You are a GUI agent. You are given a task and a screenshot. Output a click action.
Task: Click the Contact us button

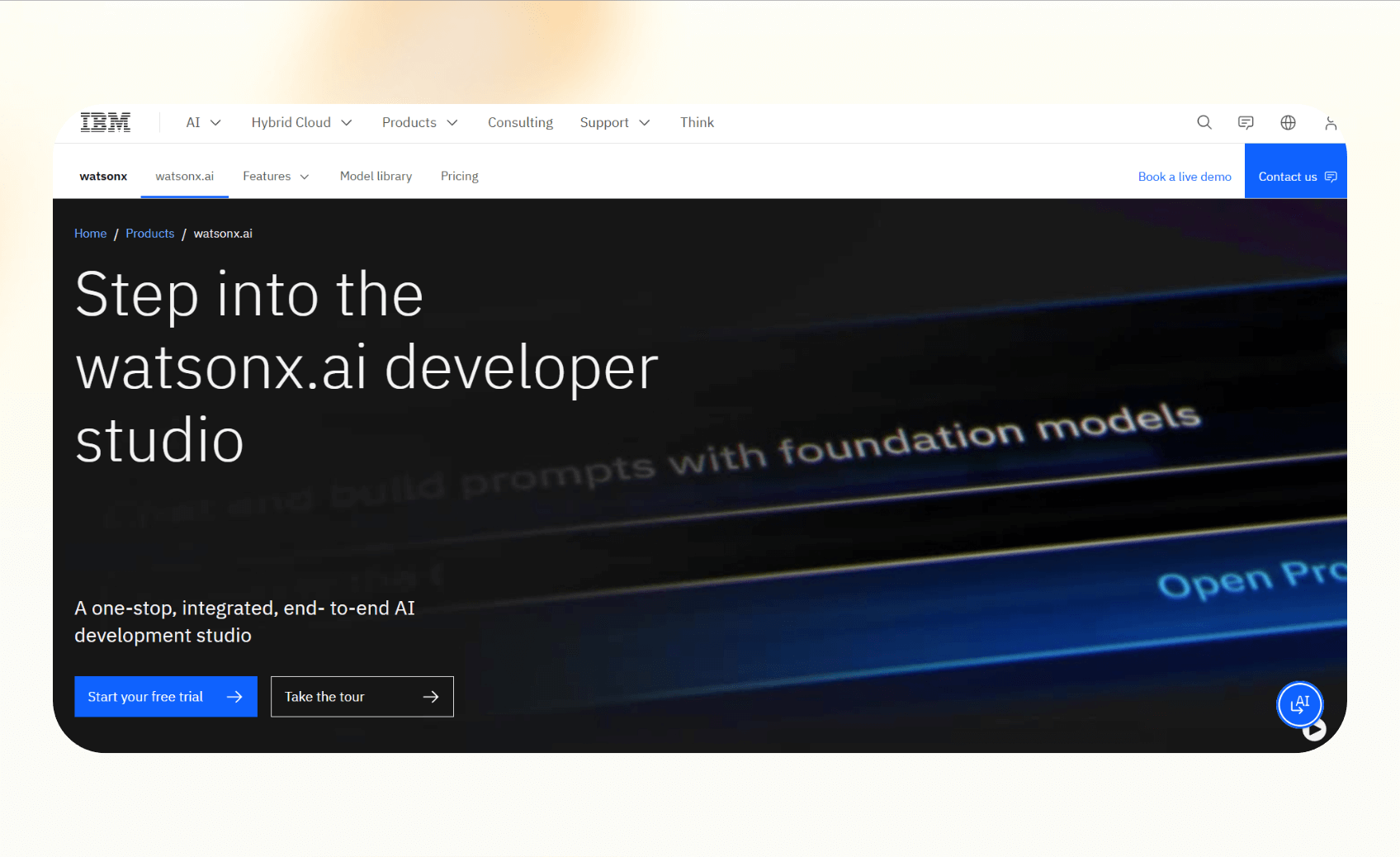pos(1295,171)
